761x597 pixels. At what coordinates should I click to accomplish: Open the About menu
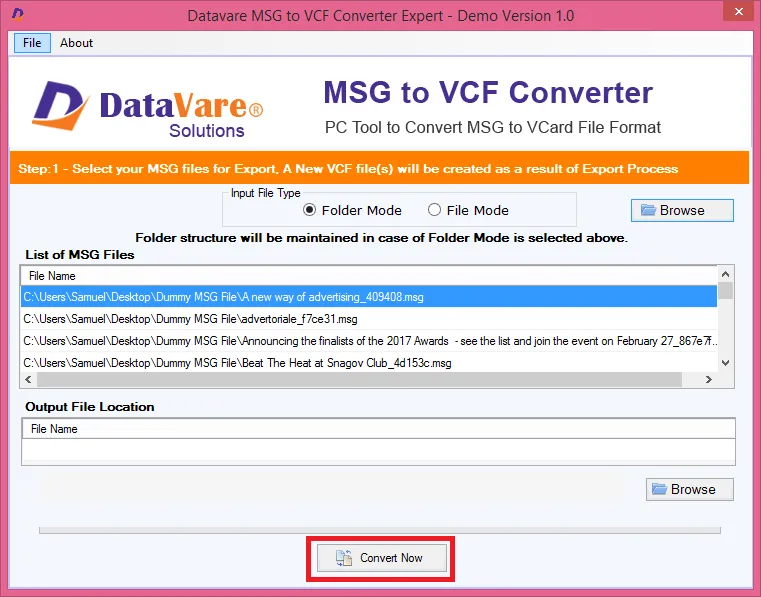[x=76, y=43]
